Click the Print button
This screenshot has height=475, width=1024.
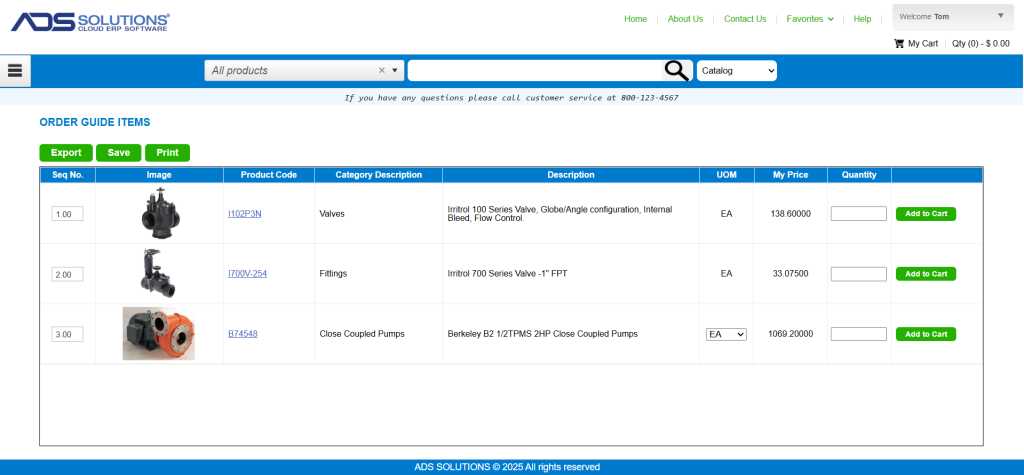pyautogui.click(x=167, y=153)
